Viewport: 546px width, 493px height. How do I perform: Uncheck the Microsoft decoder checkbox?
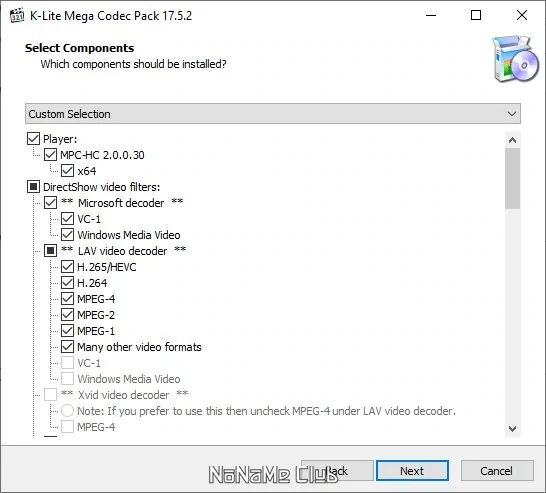(50, 203)
